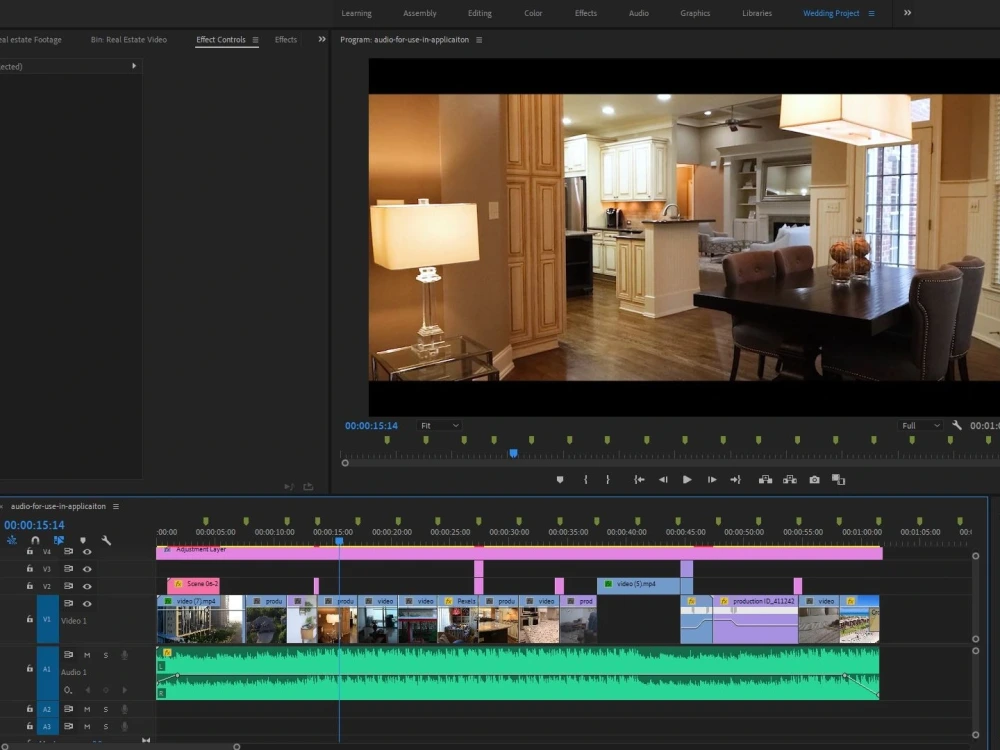The image size is (1000, 750).
Task: Click the Extract button
Action: 790,480
